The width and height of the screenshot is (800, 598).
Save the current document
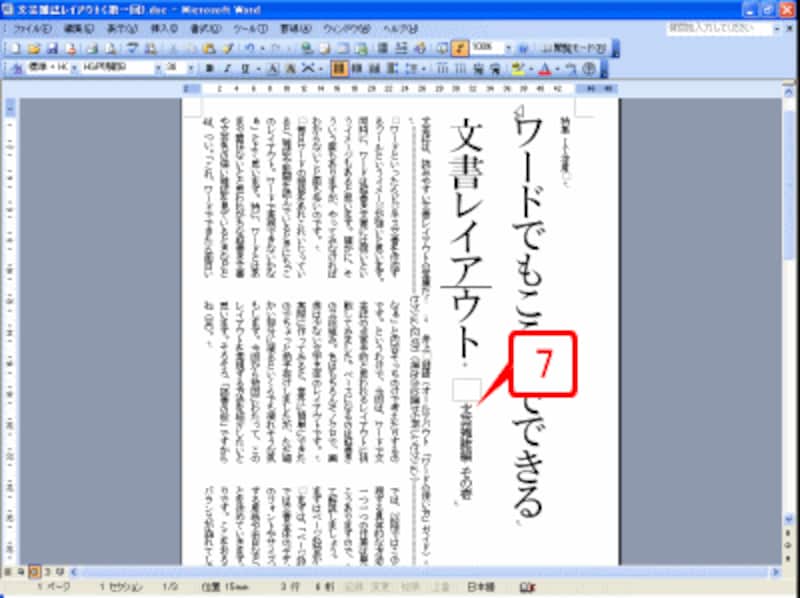coord(50,44)
